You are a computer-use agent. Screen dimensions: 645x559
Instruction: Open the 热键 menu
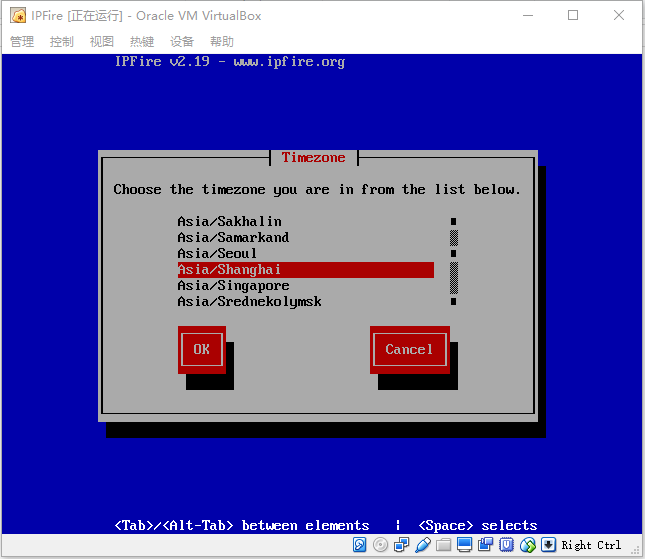tap(142, 42)
